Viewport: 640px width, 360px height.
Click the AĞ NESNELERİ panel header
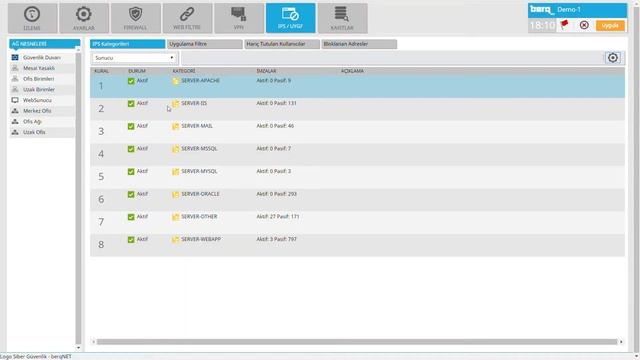coord(44,44)
